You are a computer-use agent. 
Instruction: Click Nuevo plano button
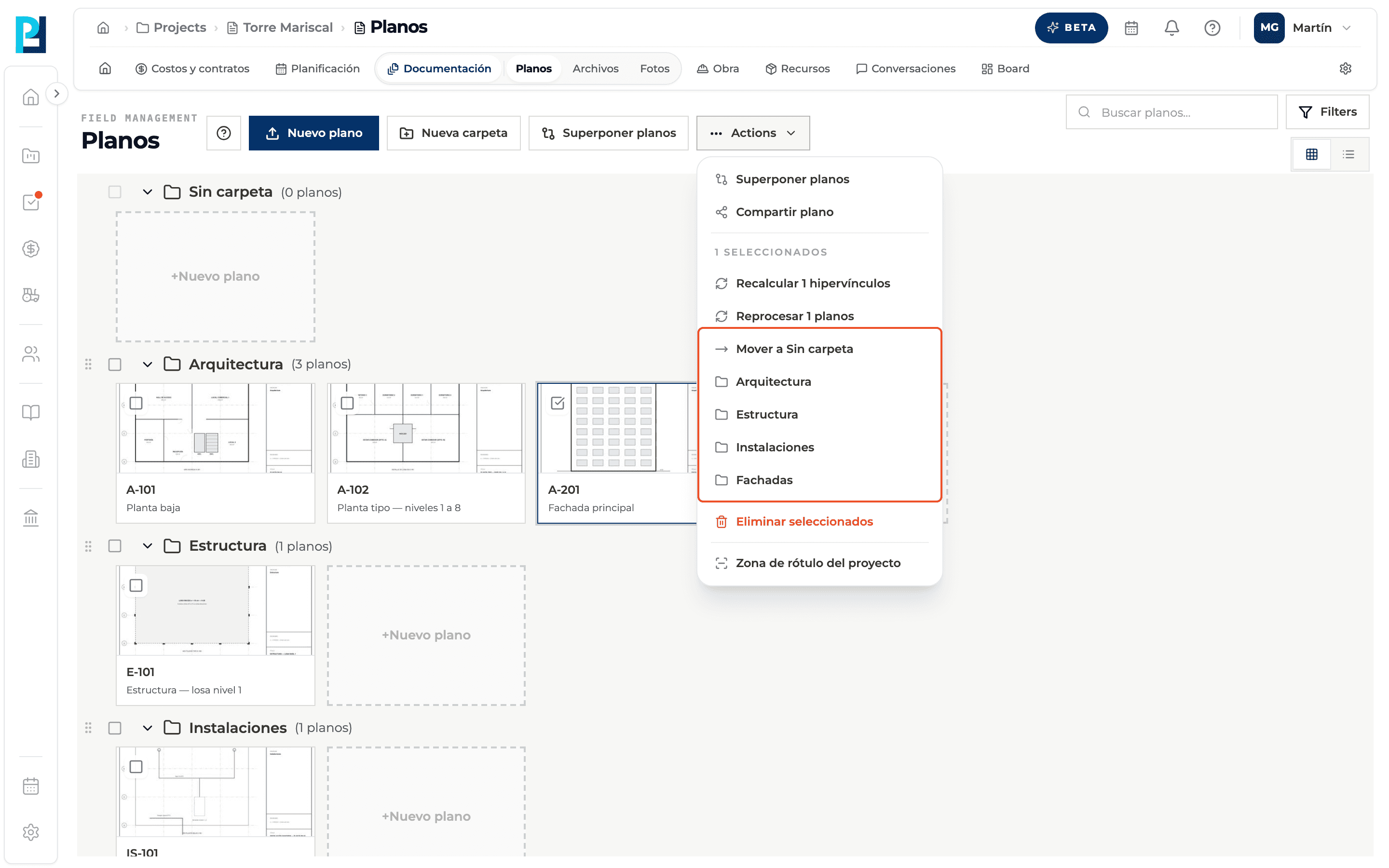coord(314,133)
